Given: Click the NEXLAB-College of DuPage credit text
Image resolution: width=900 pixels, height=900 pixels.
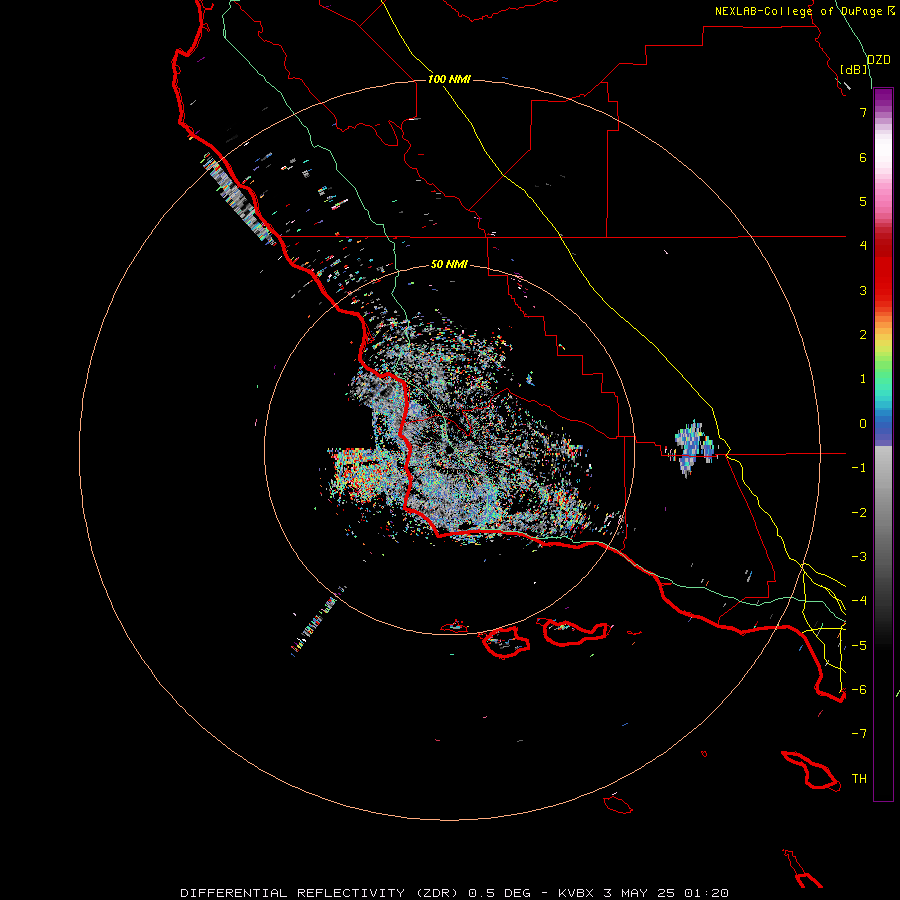Looking at the screenshot, I should [x=804, y=11].
